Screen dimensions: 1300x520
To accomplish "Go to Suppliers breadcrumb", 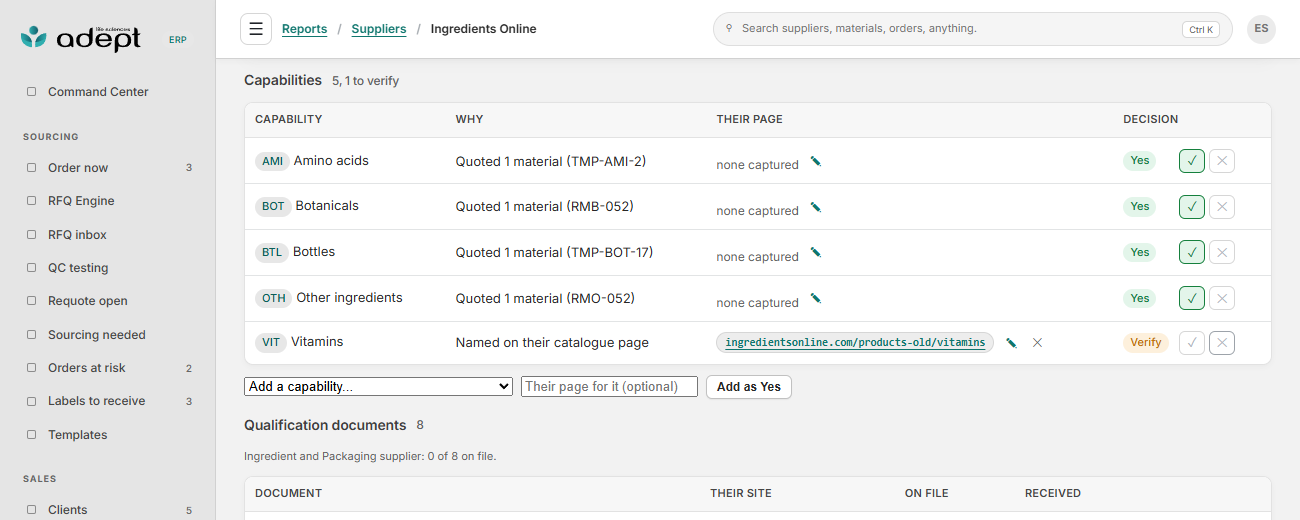I will [379, 29].
